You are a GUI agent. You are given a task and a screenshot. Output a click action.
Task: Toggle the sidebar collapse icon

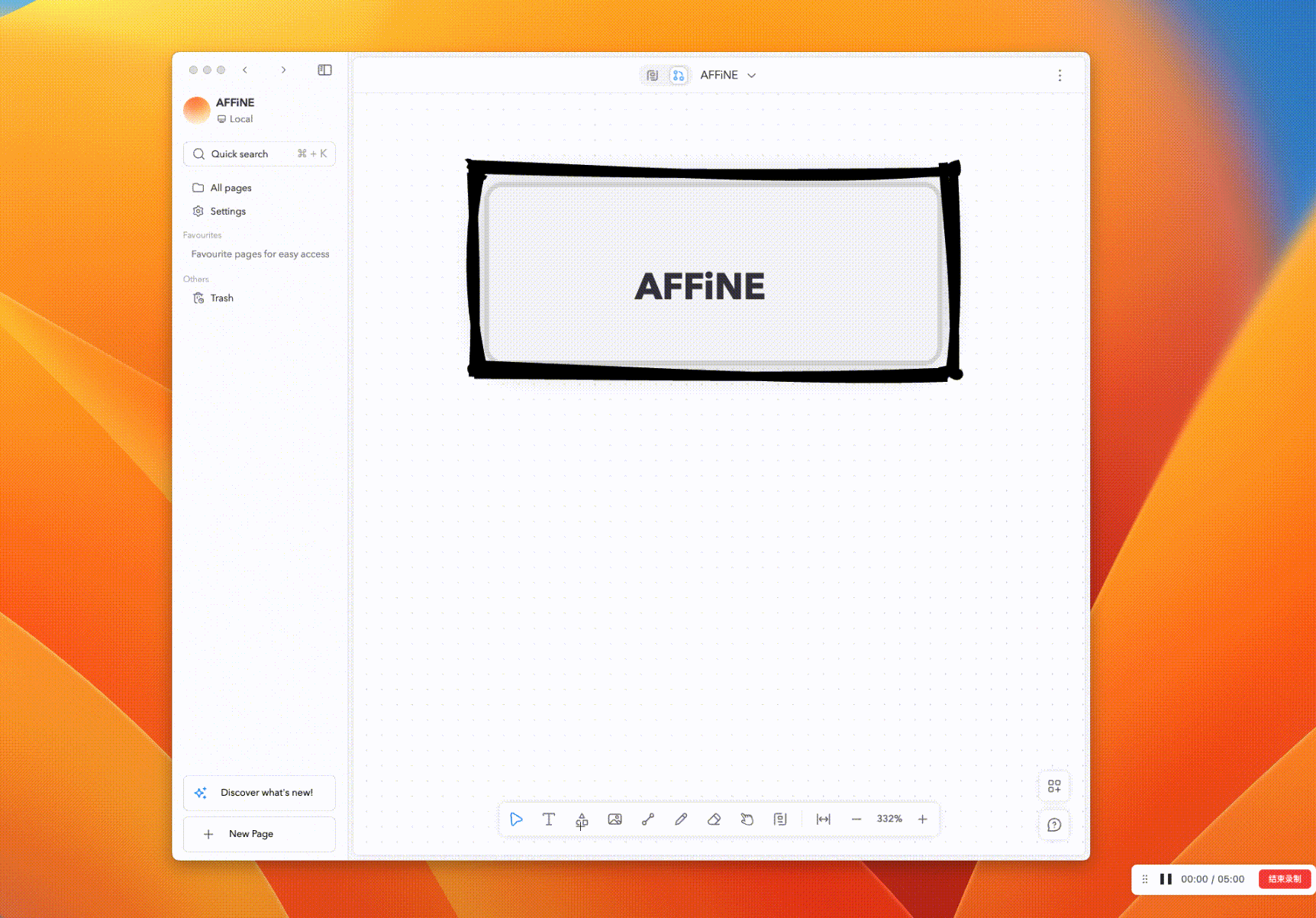click(x=324, y=69)
